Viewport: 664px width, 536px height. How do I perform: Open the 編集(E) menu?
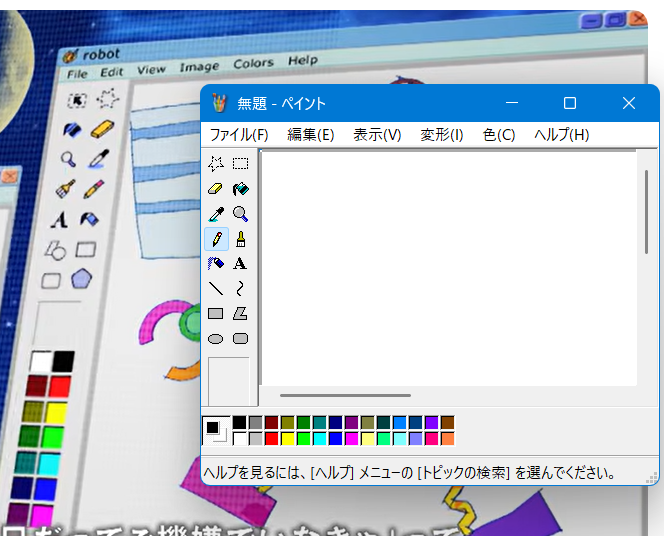point(311,135)
